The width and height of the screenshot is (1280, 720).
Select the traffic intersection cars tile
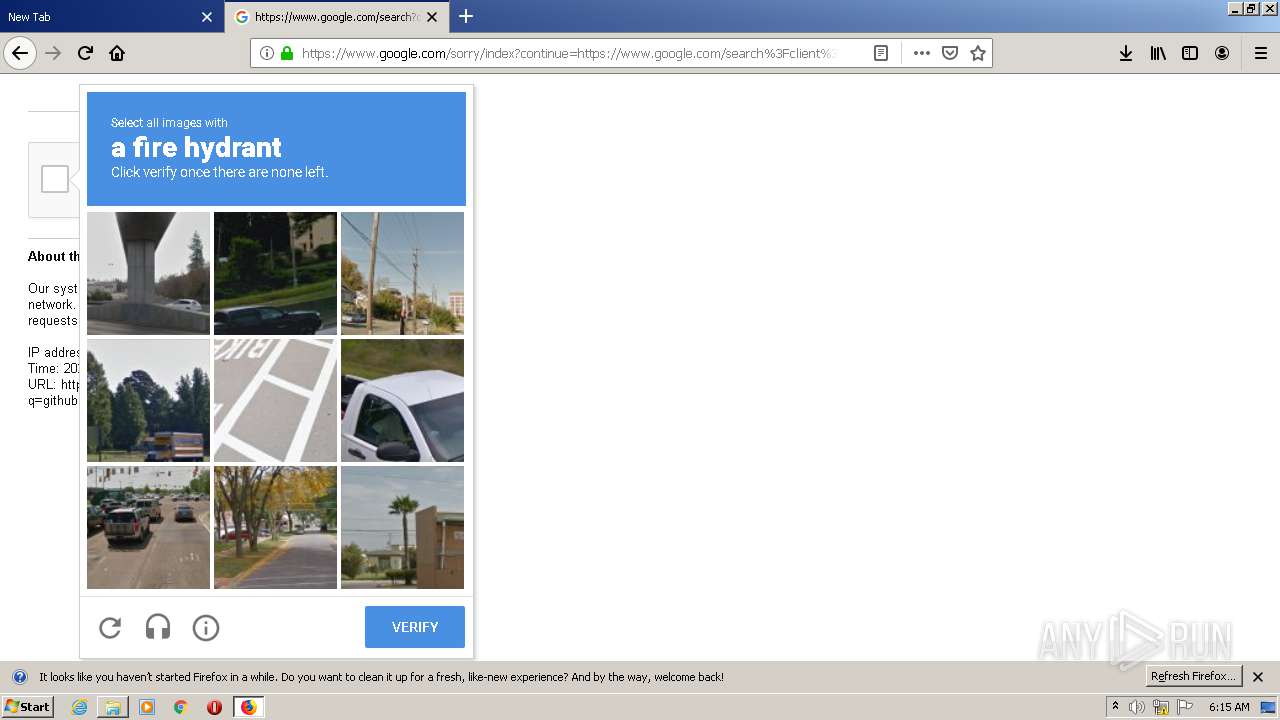[x=148, y=527]
